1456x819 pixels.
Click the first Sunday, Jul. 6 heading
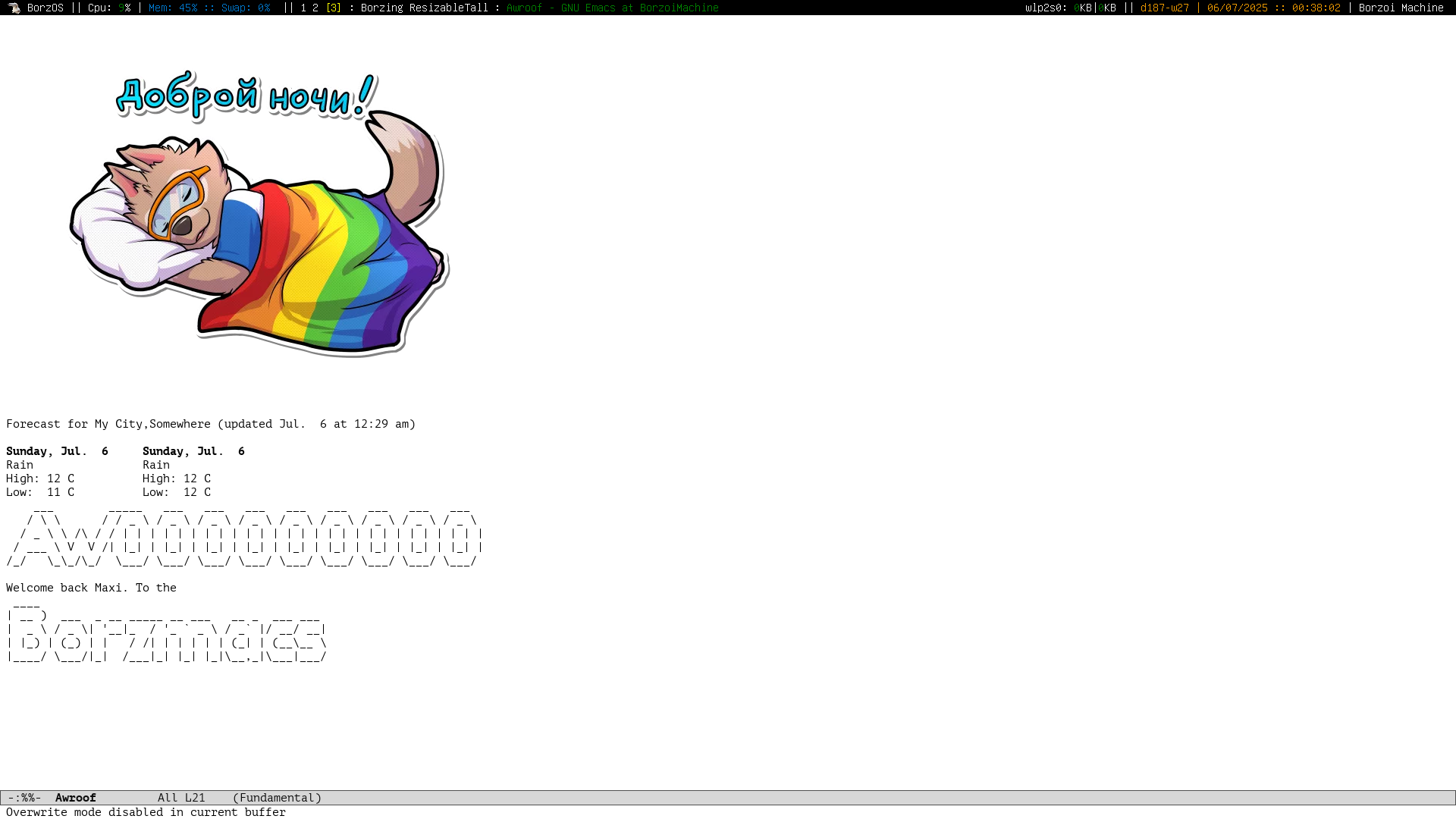(x=57, y=451)
